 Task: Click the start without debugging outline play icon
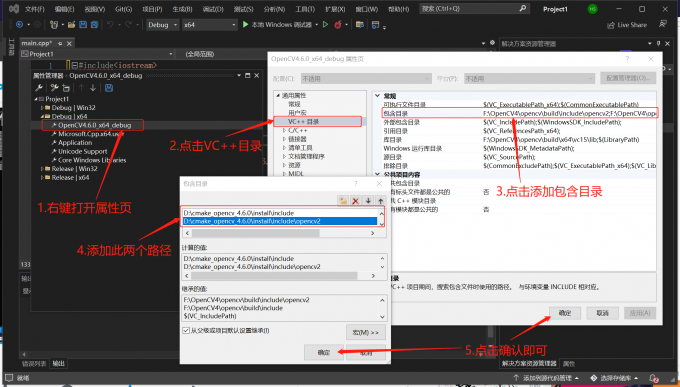tap(325, 25)
